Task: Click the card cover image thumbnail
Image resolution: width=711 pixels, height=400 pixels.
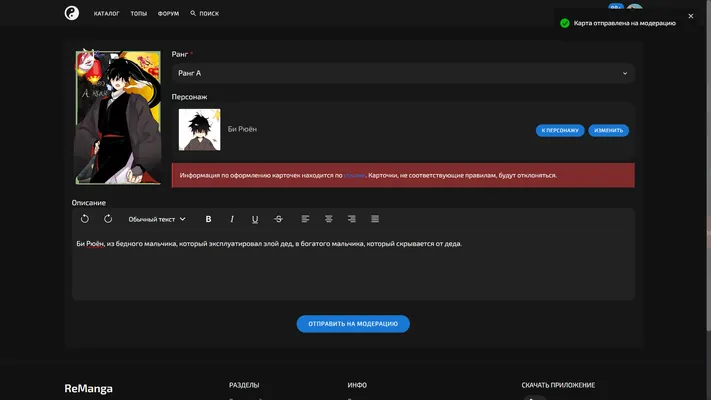Action: tap(118, 117)
